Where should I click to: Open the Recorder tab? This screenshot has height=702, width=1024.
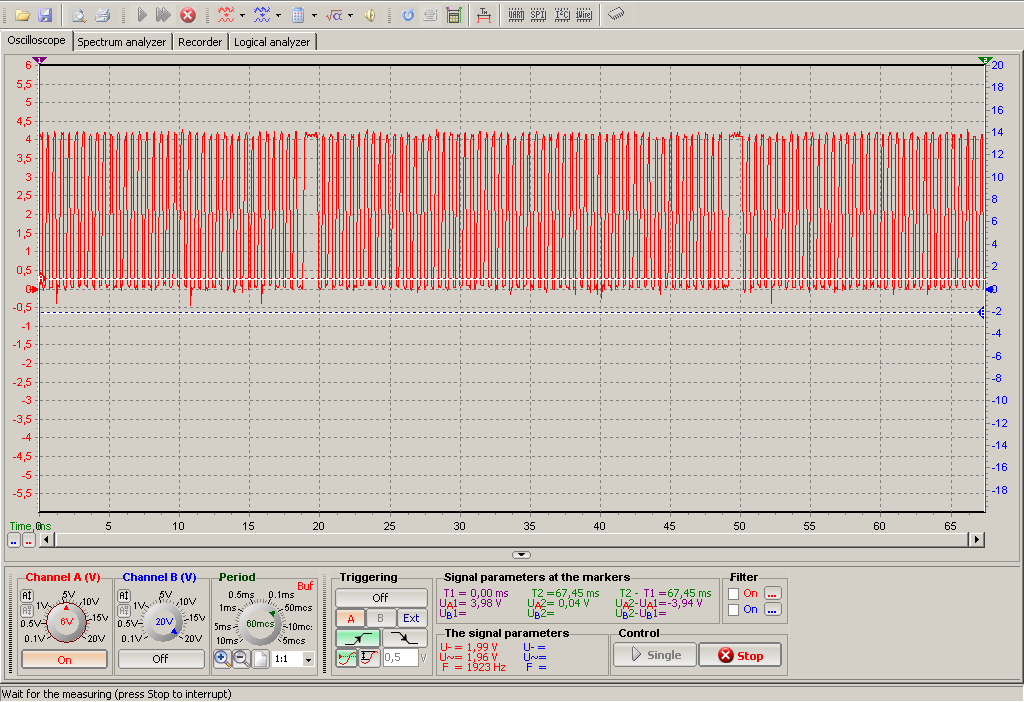coord(200,42)
